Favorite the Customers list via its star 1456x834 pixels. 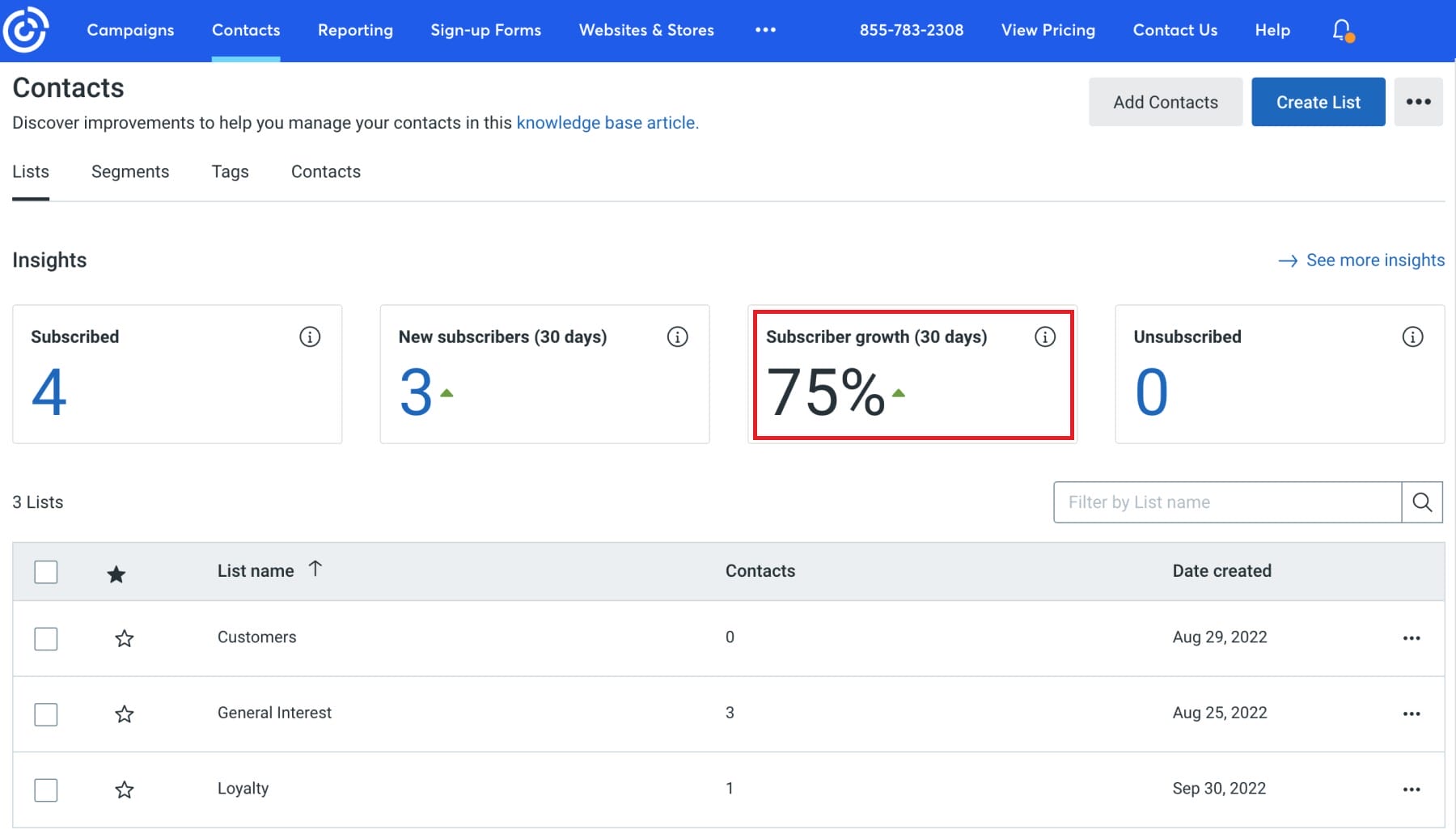pyautogui.click(x=125, y=638)
